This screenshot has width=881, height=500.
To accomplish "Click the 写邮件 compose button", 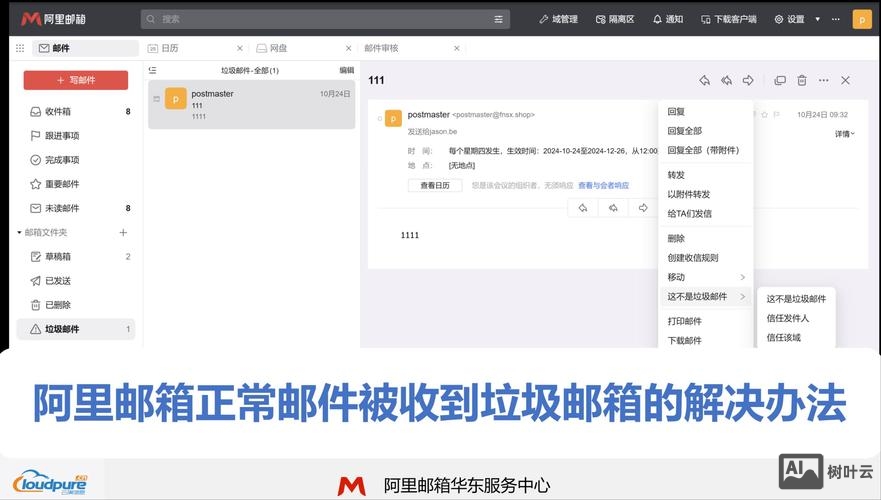I will pyautogui.click(x=76, y=80).
